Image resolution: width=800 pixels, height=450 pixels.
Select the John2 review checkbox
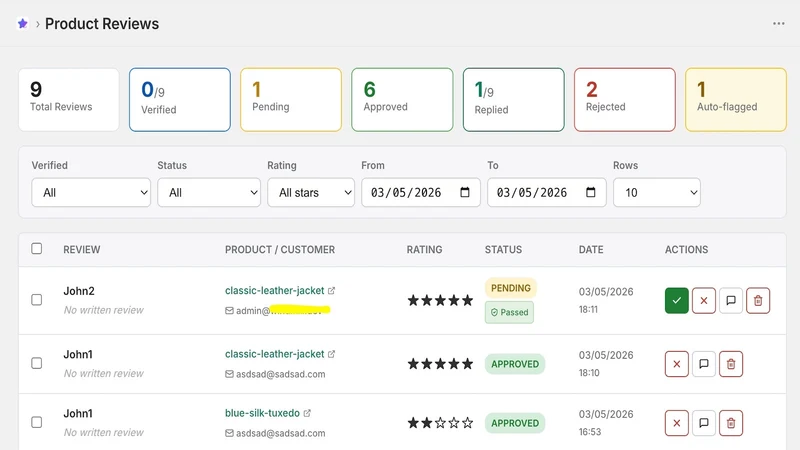37,299
